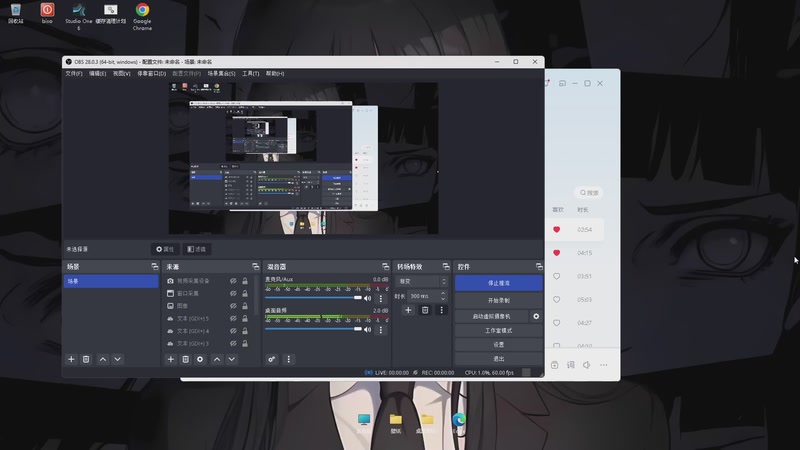Click 开始录制 to start recording
Screen dimensions: 800x450
[x=498, y=301]
